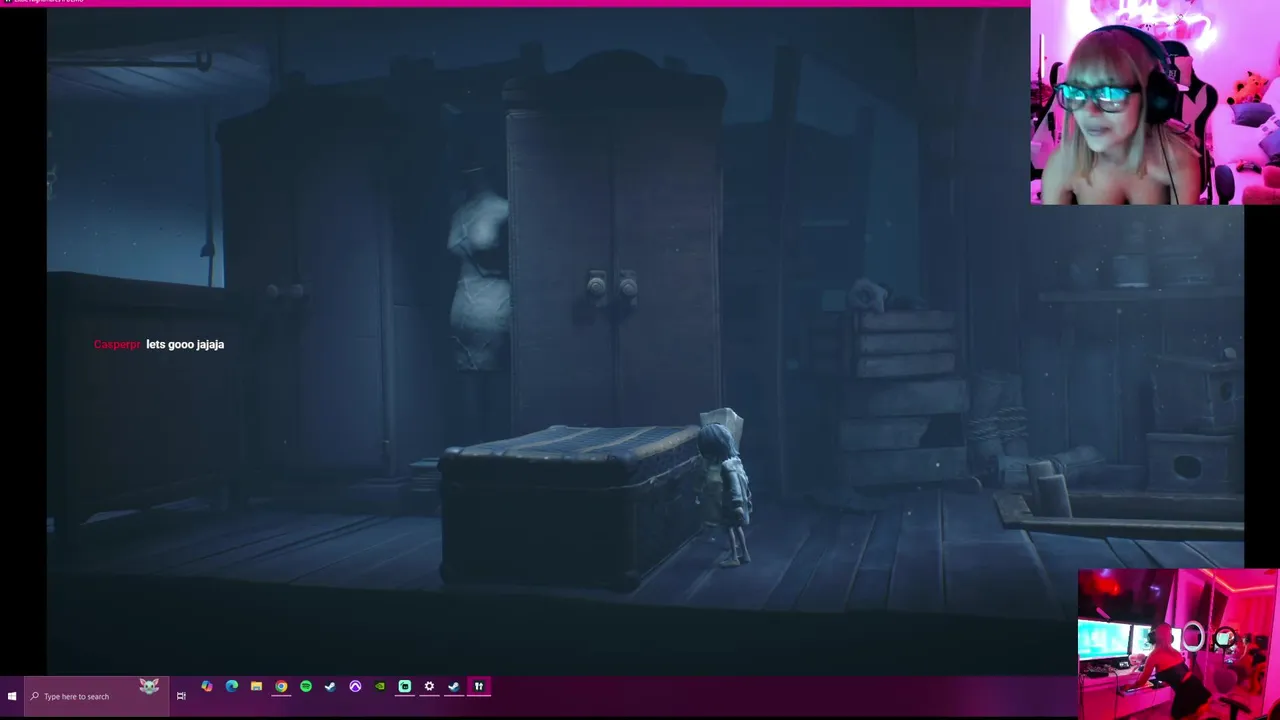Switch to the second Steam icon, left of the pink one
This screenshot has height=720, width=1280.
(454, 686)
